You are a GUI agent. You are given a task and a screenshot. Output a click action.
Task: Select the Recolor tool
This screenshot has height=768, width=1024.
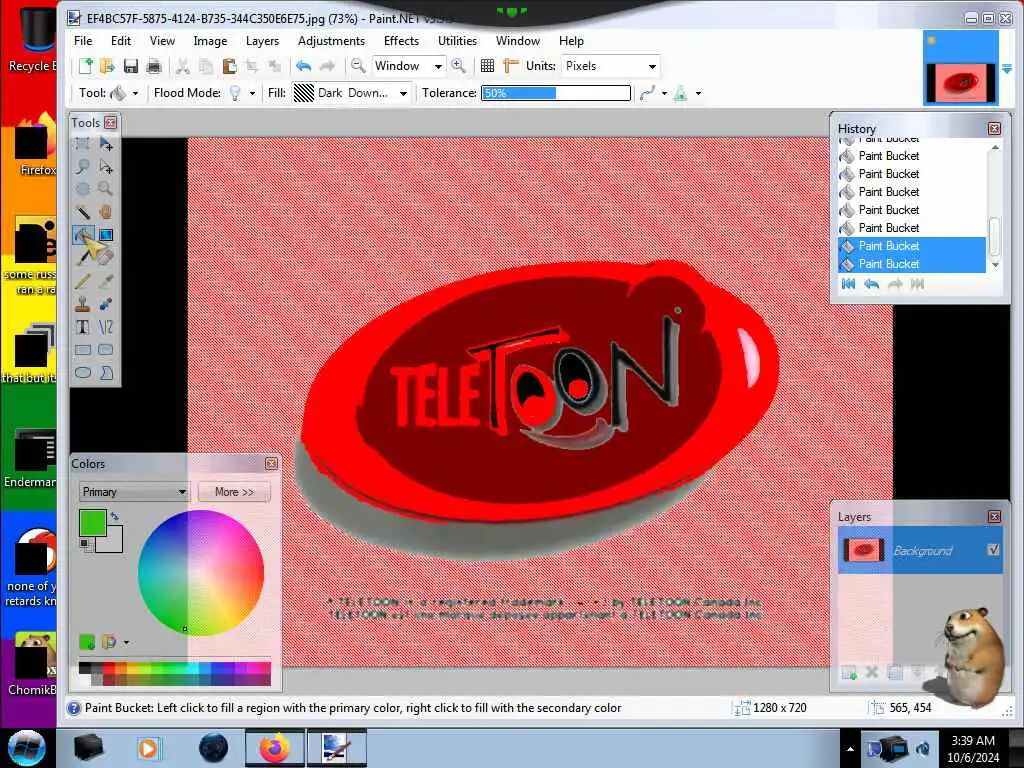click(x=106, y=304)
